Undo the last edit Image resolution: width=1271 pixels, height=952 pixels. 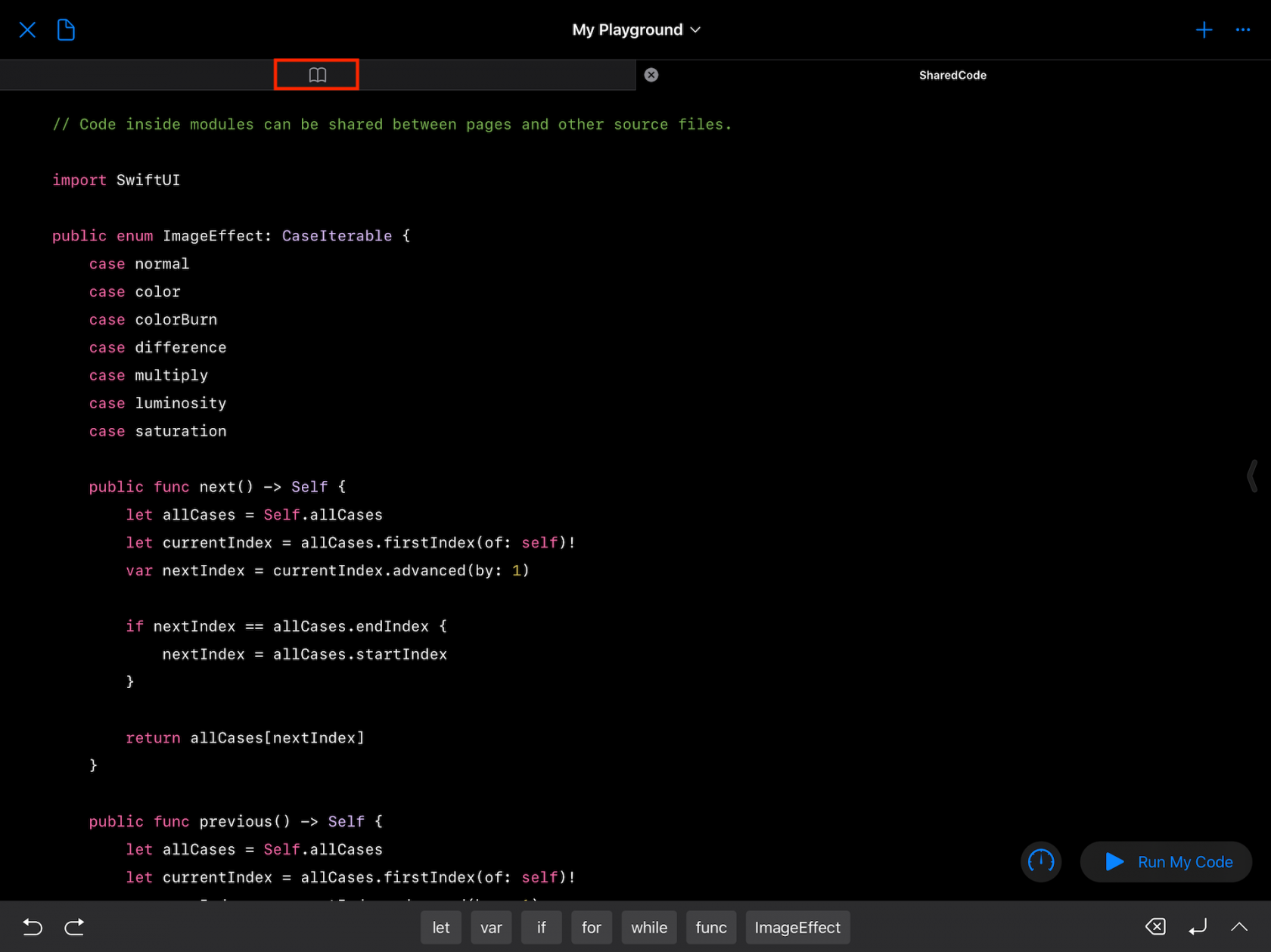32,926
